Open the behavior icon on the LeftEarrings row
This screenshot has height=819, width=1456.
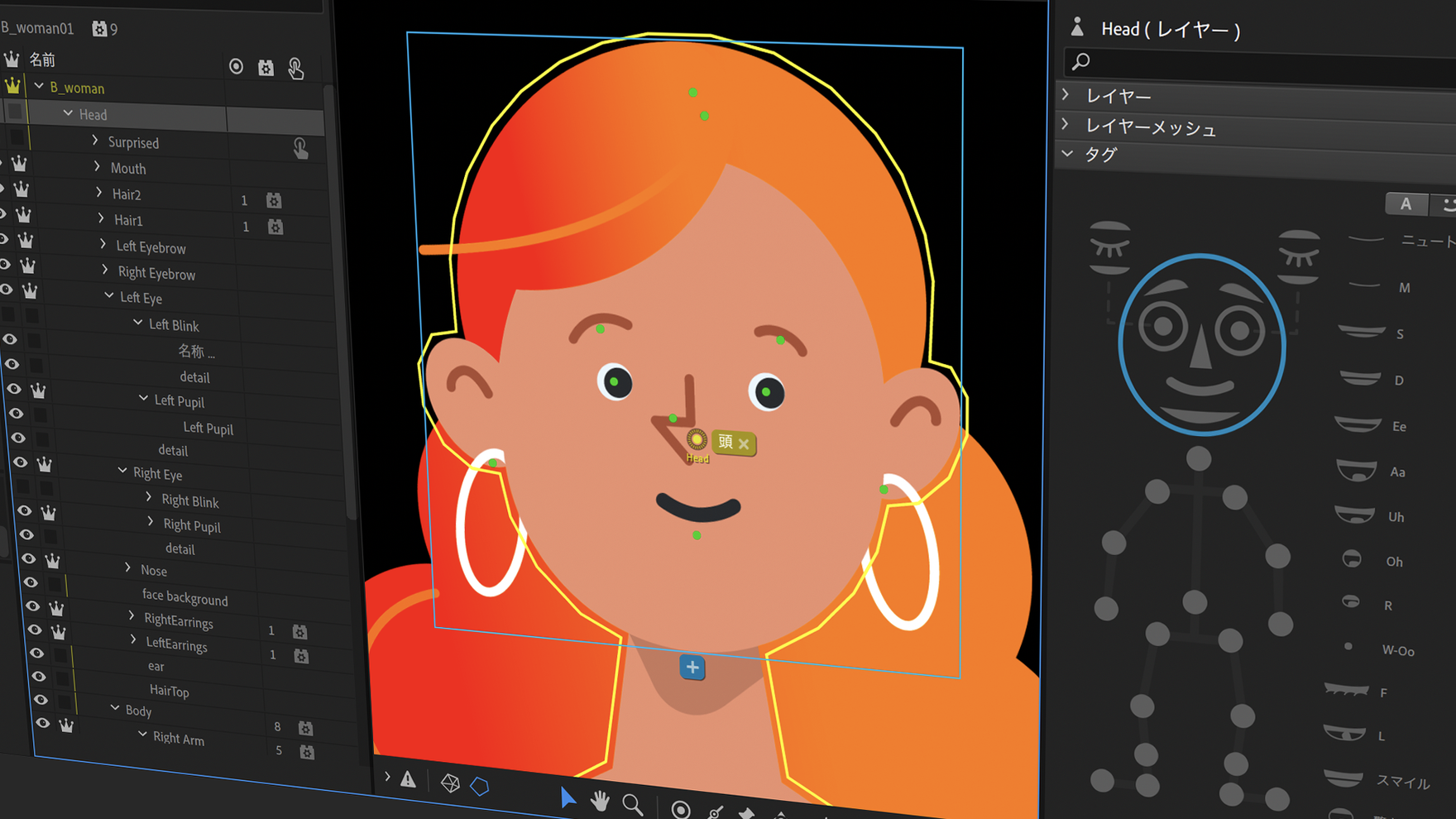[301, 656]
